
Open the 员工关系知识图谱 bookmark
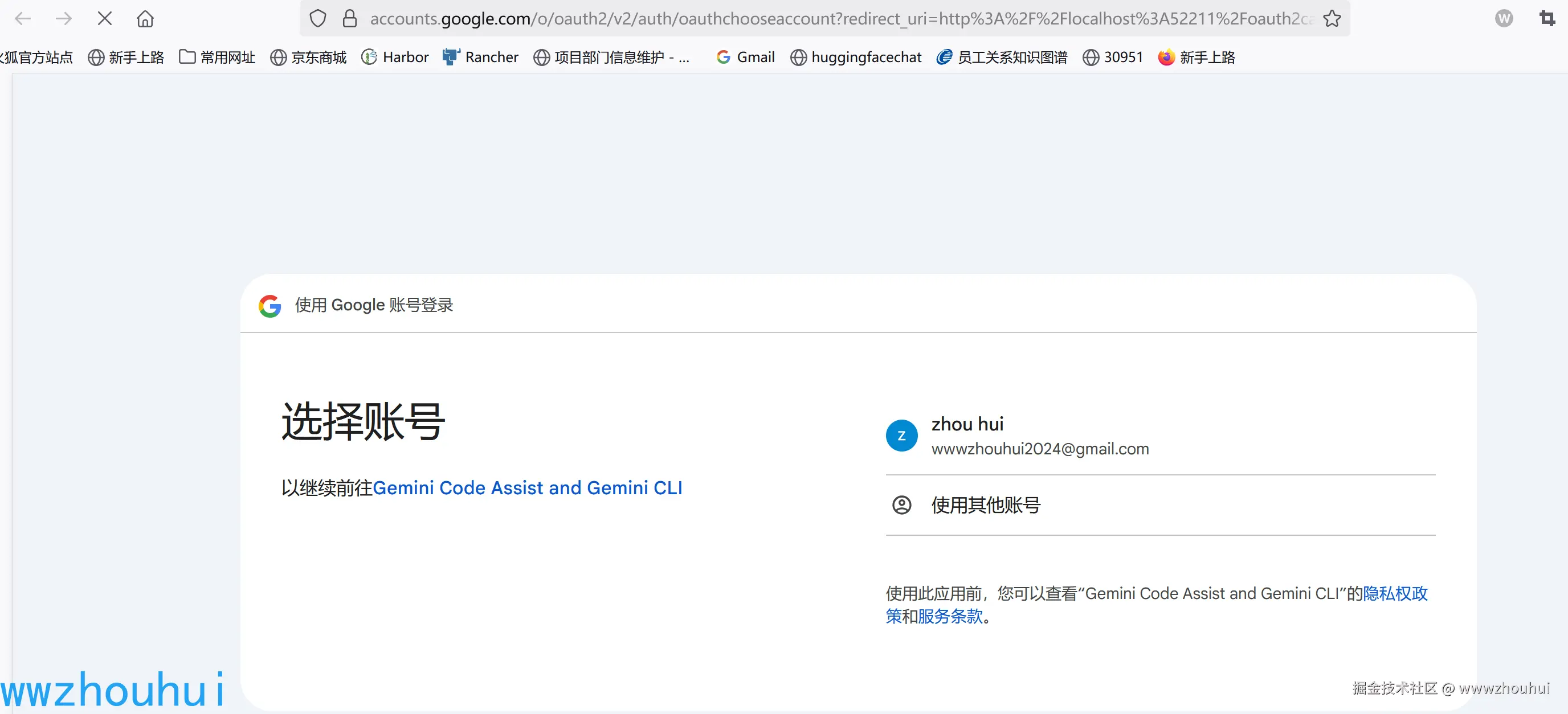(x=1002, y=57)
